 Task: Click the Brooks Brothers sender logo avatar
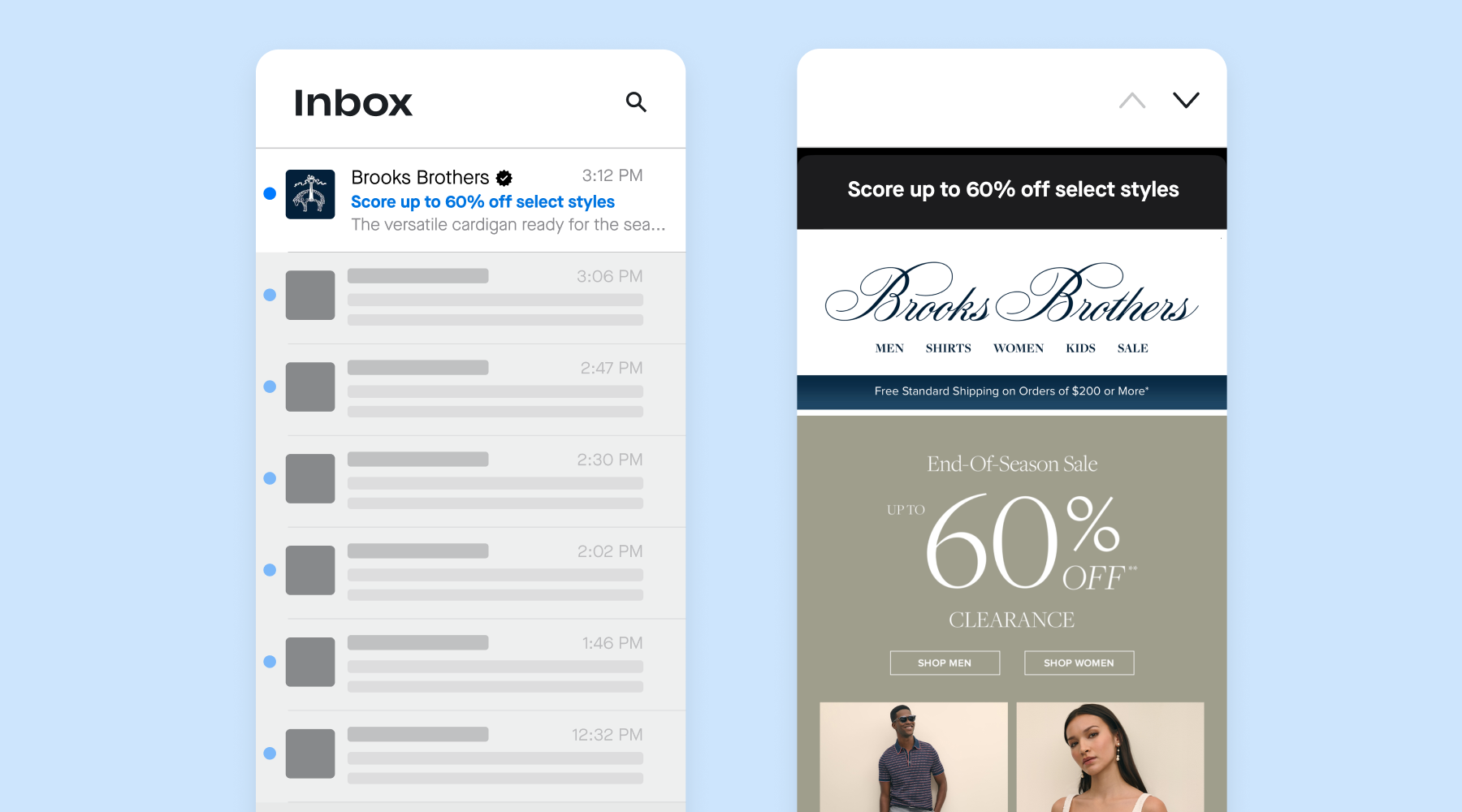[x=309, y=195]
